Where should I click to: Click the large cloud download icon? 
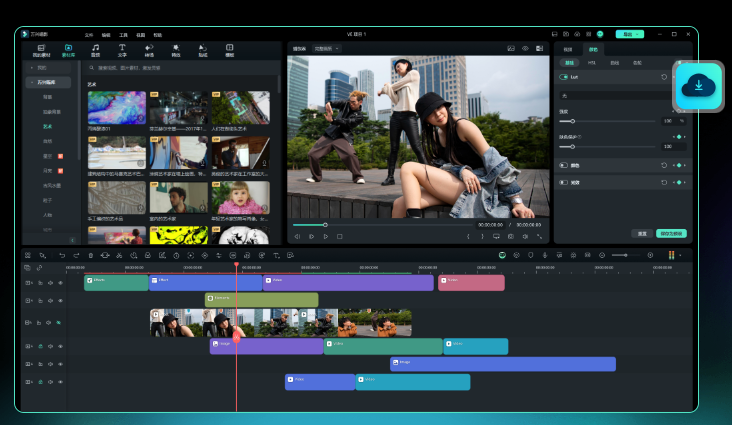point(699,87)
